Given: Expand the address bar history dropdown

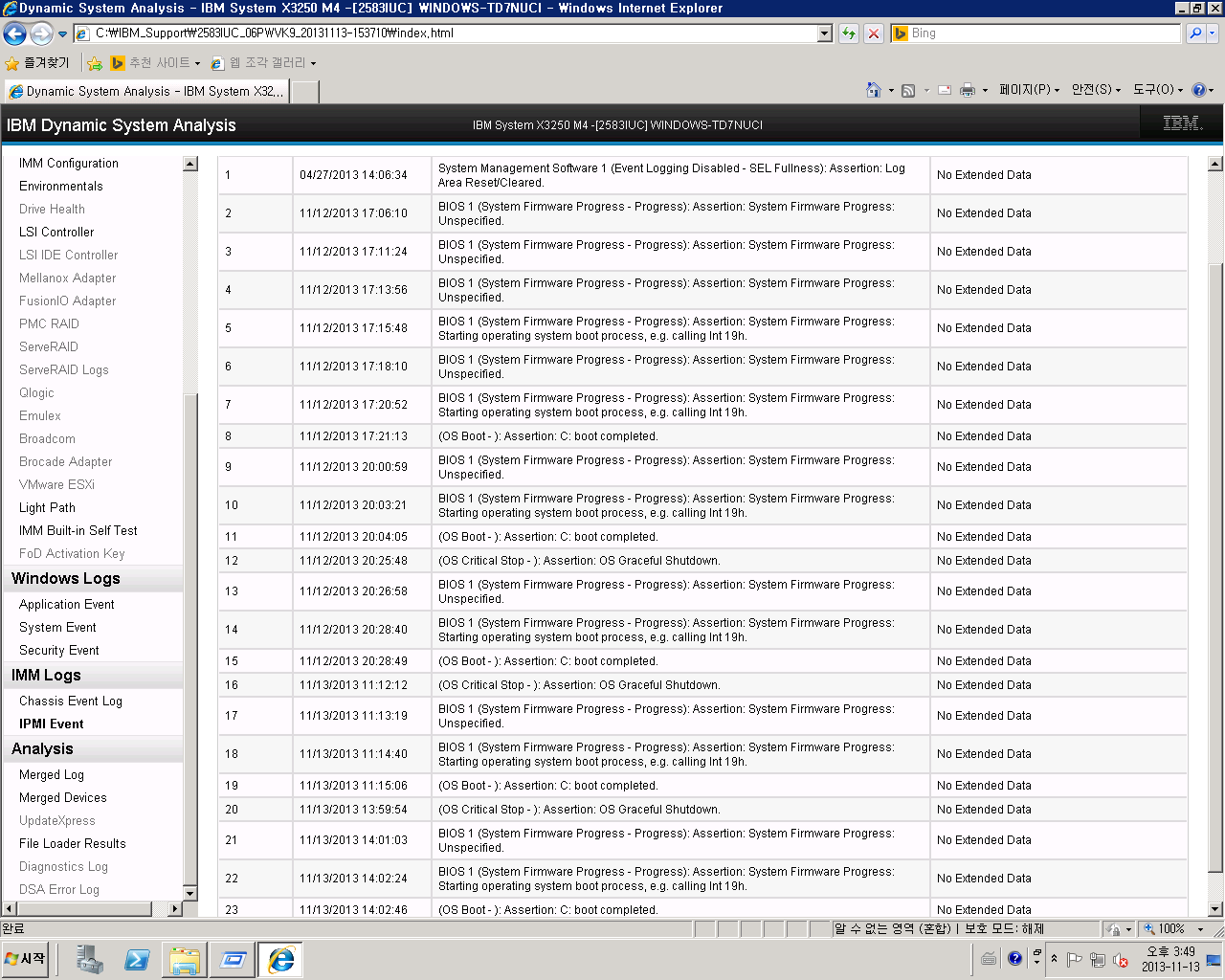Looking at the screenshot, I should 825,33.
